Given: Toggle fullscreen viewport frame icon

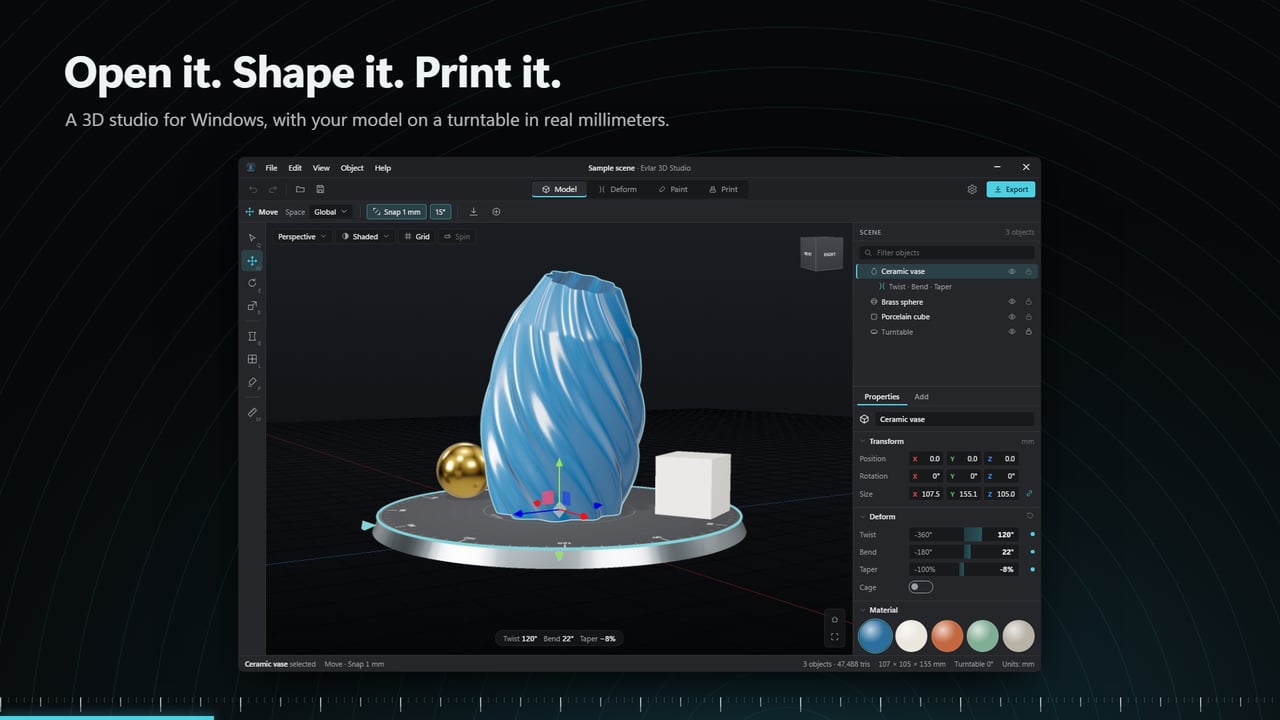Looking at the screenshot, I should pos(835,637).
